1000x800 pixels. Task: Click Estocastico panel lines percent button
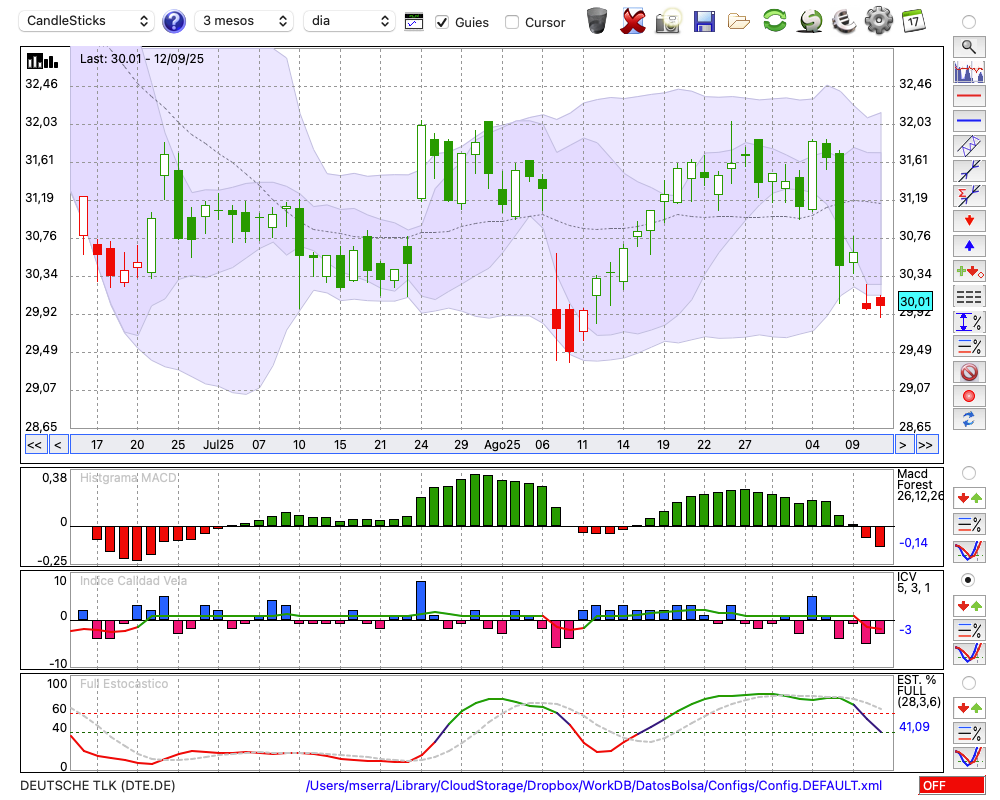coord(969,732)
